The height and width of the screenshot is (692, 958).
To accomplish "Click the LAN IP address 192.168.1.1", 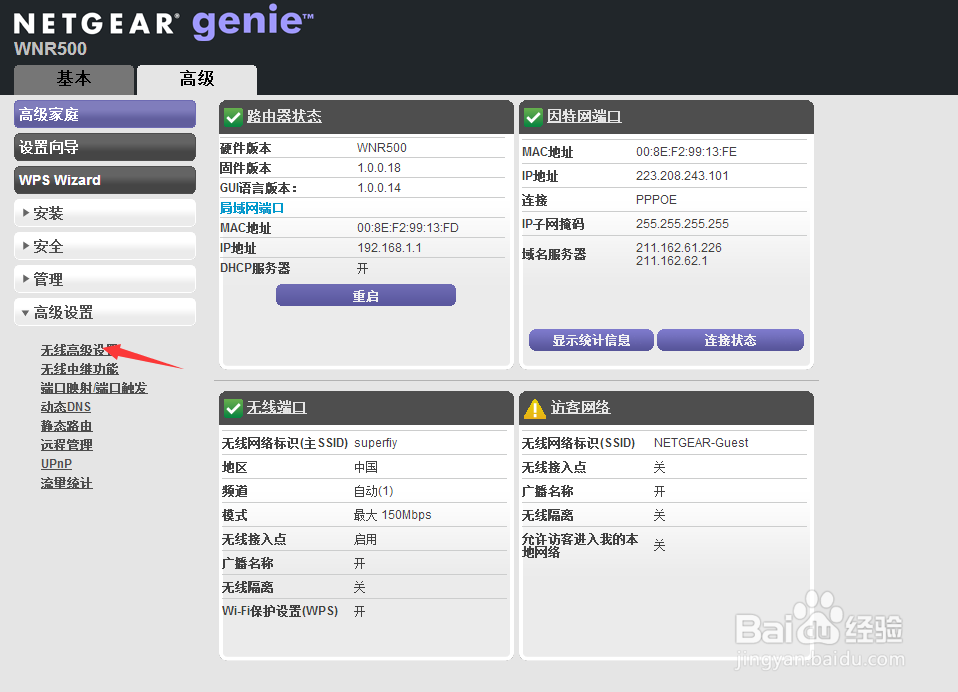I will (x=389, y=248).
